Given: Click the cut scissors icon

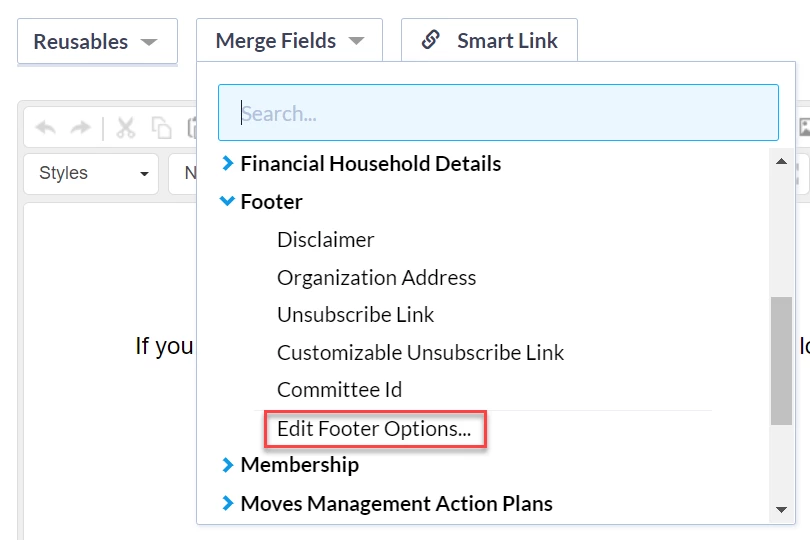Looking at the screenshot, I should tap(126, 127).
